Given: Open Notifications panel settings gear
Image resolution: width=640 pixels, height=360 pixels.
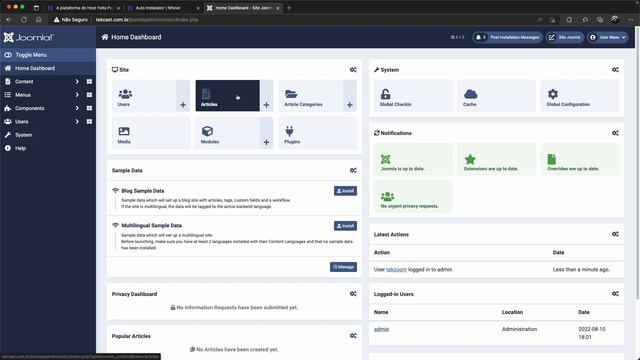Looking at the screenshot, I should [615, 133].
